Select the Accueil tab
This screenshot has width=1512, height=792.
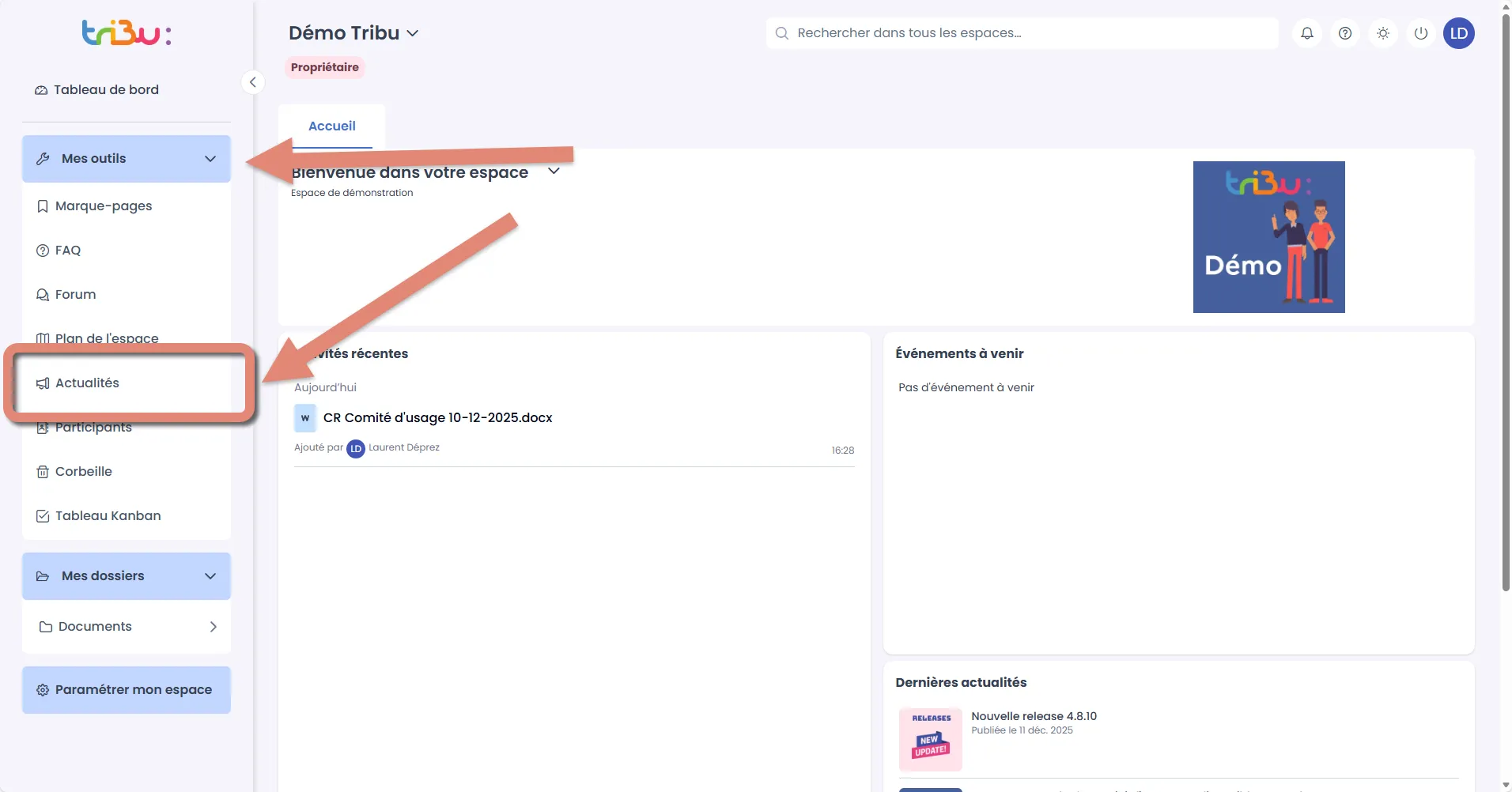[x=331, y=126]
